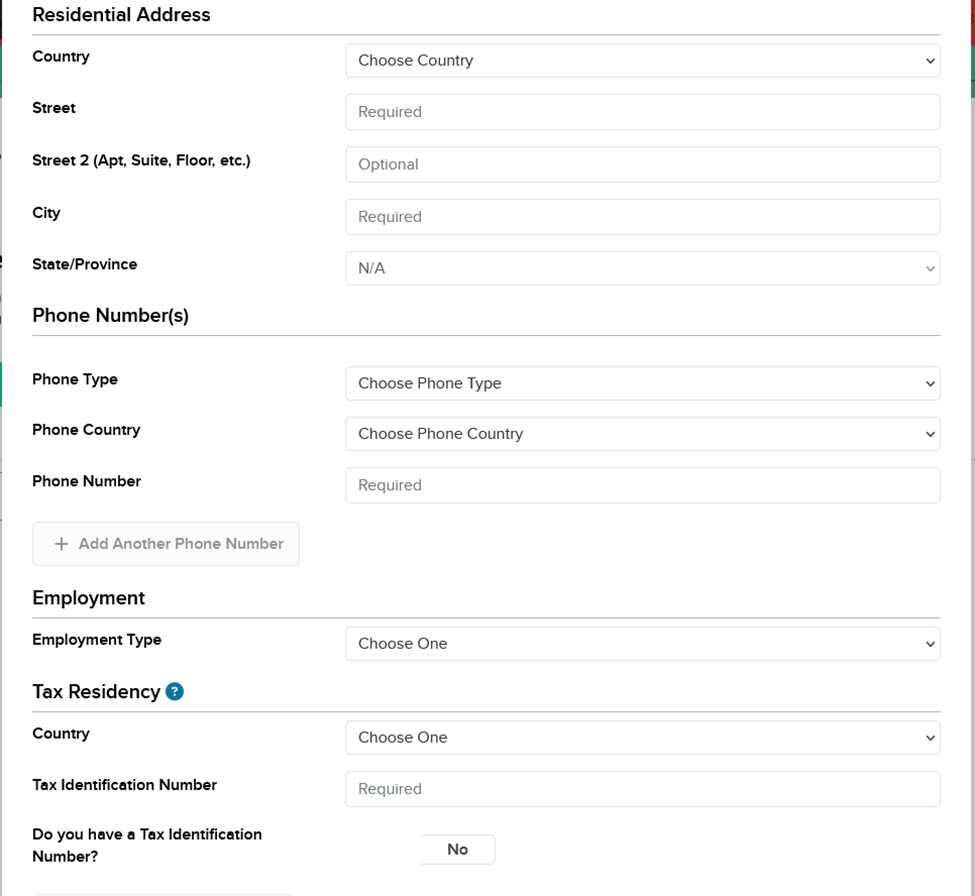Screen dimensions: 975x896
Task: Open the Employment Type dropdown
Action: pyautogui.click(x=642, y=644)
